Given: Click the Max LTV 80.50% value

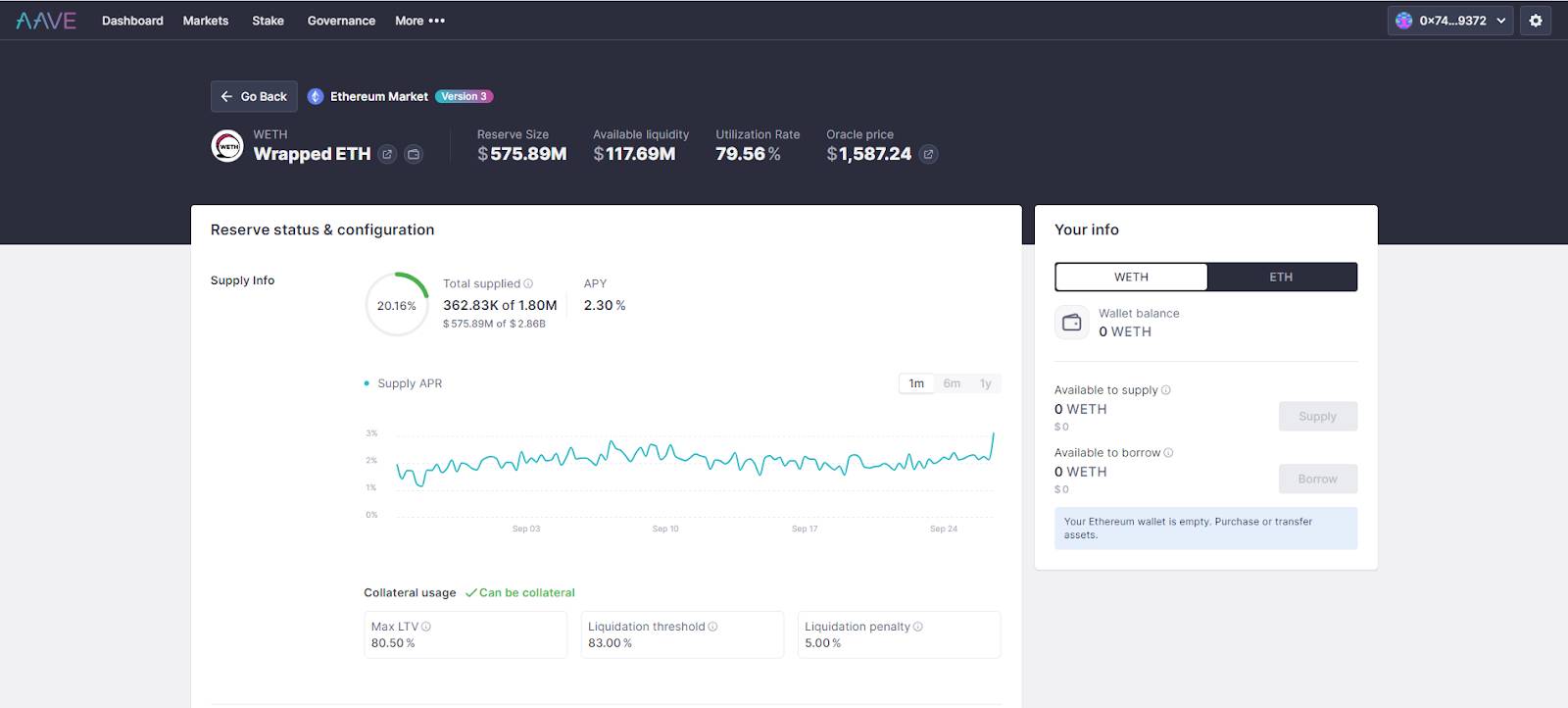Looking at the screenshot, I should click(393, 643).
